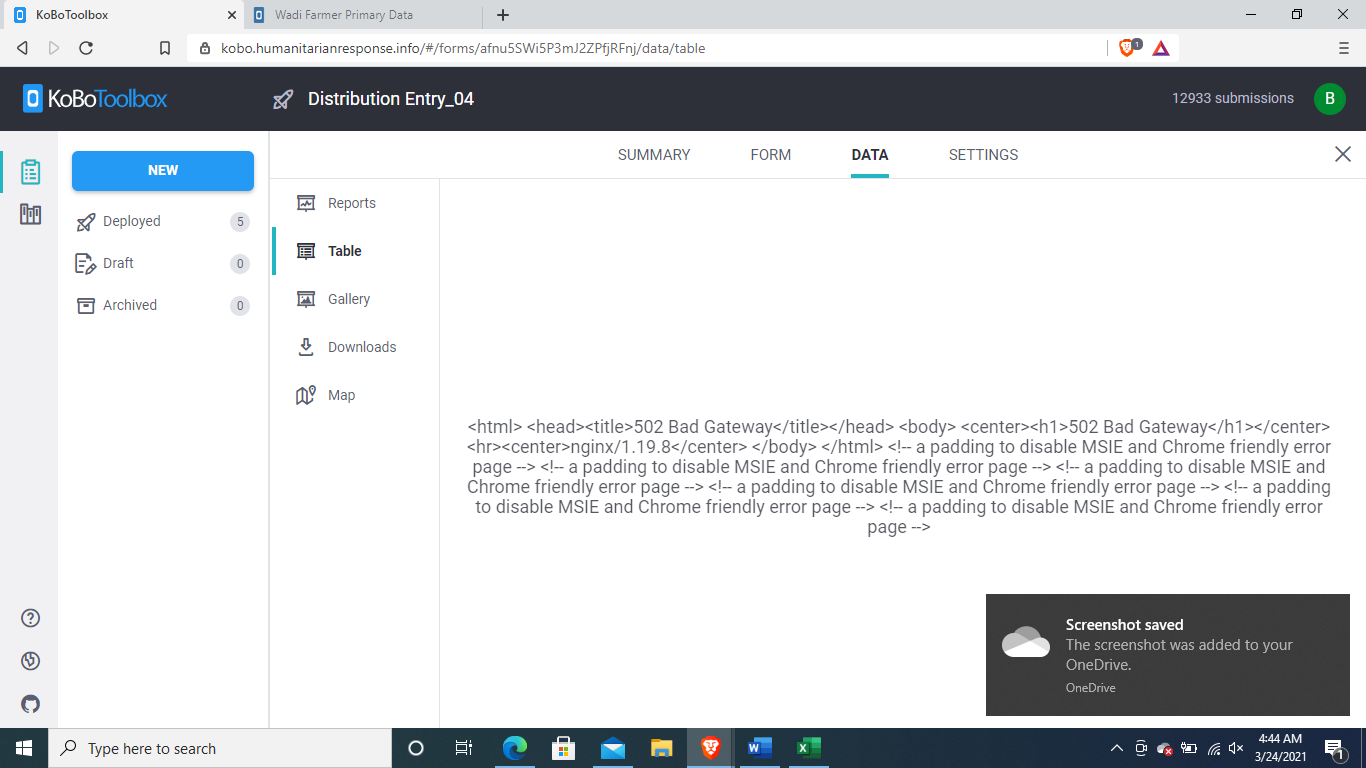1366x768 pixels.
Task: Click the NEW button
Action: pyautogui.click(x=162, y=171)
